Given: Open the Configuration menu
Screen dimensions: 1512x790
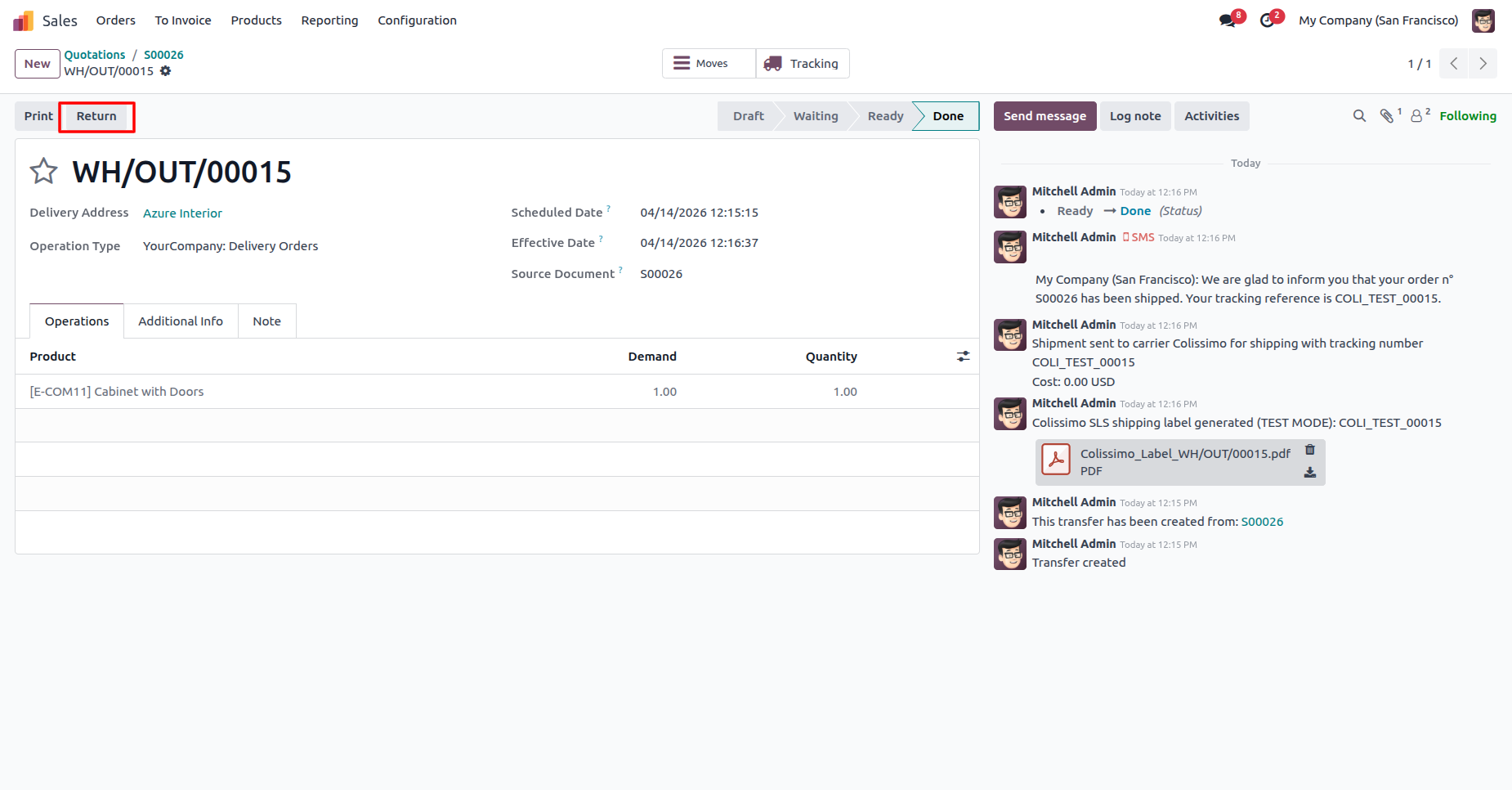Looking at the screenshot, I should pyautogui.click(x=417, y=20).
